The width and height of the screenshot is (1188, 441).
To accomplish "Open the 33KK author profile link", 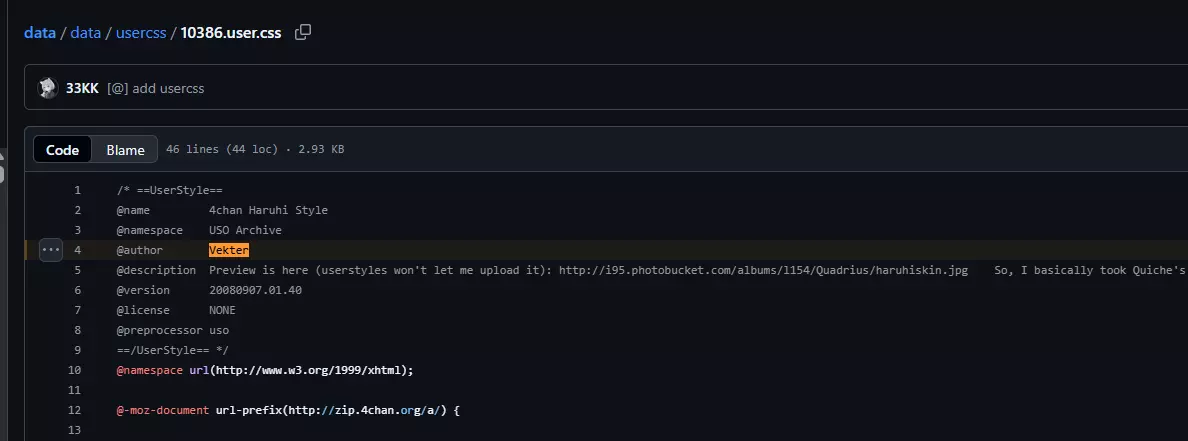I will [x=82, y=88].
